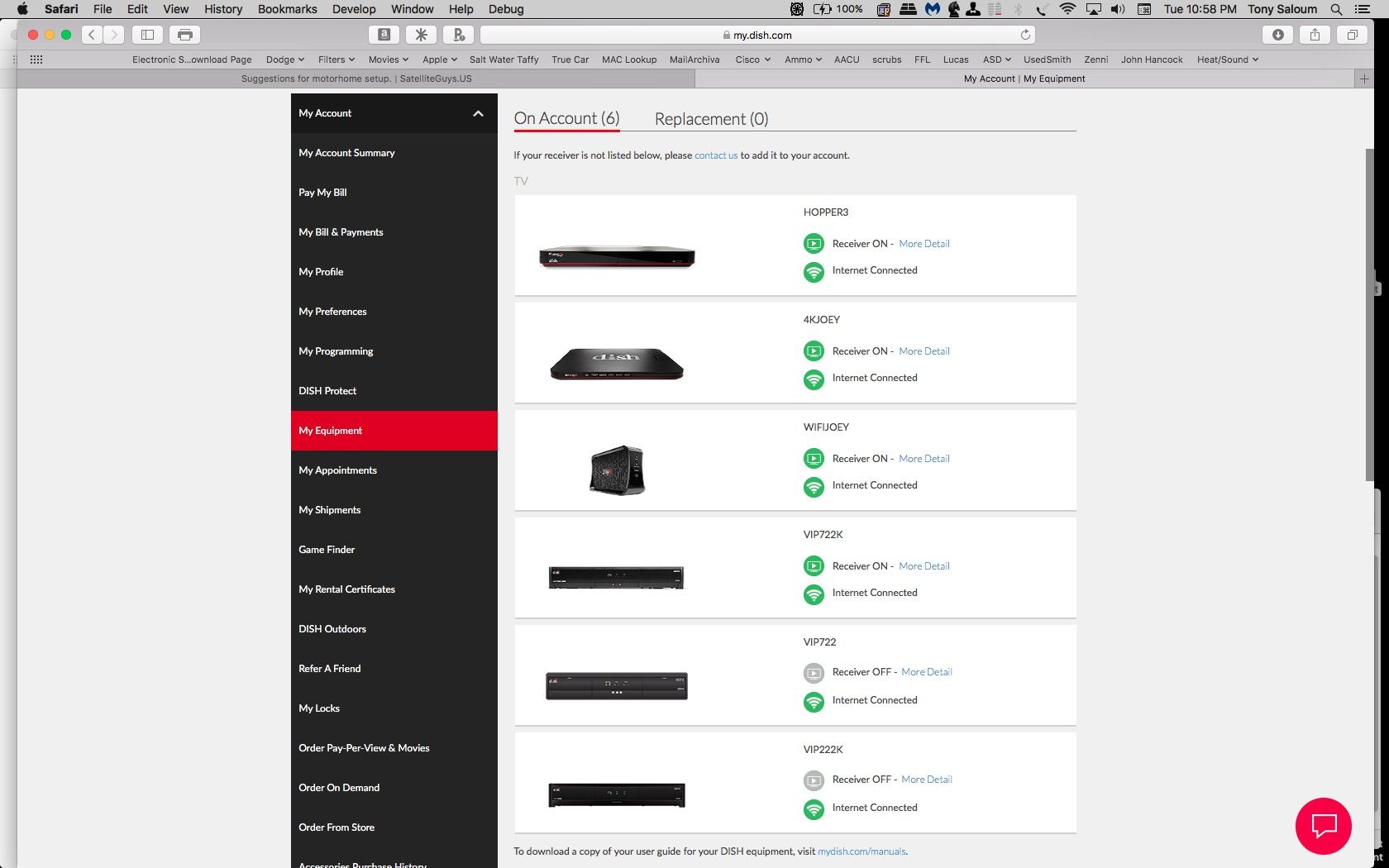Image resolution: width=1389 pixels, height=868 pixels.
Task: Click the Wireless Joey receiver image
Action: coord(617,470)
